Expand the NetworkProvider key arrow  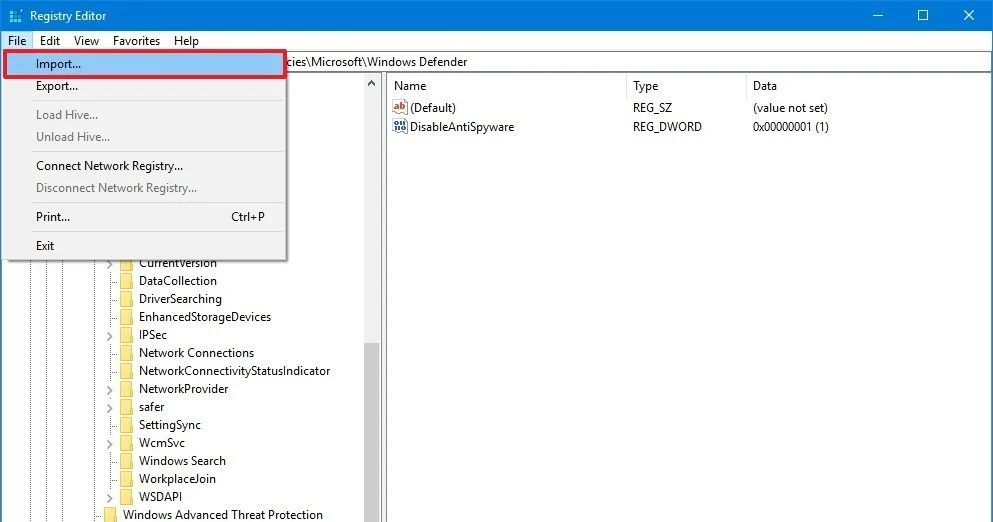[109, 389]
